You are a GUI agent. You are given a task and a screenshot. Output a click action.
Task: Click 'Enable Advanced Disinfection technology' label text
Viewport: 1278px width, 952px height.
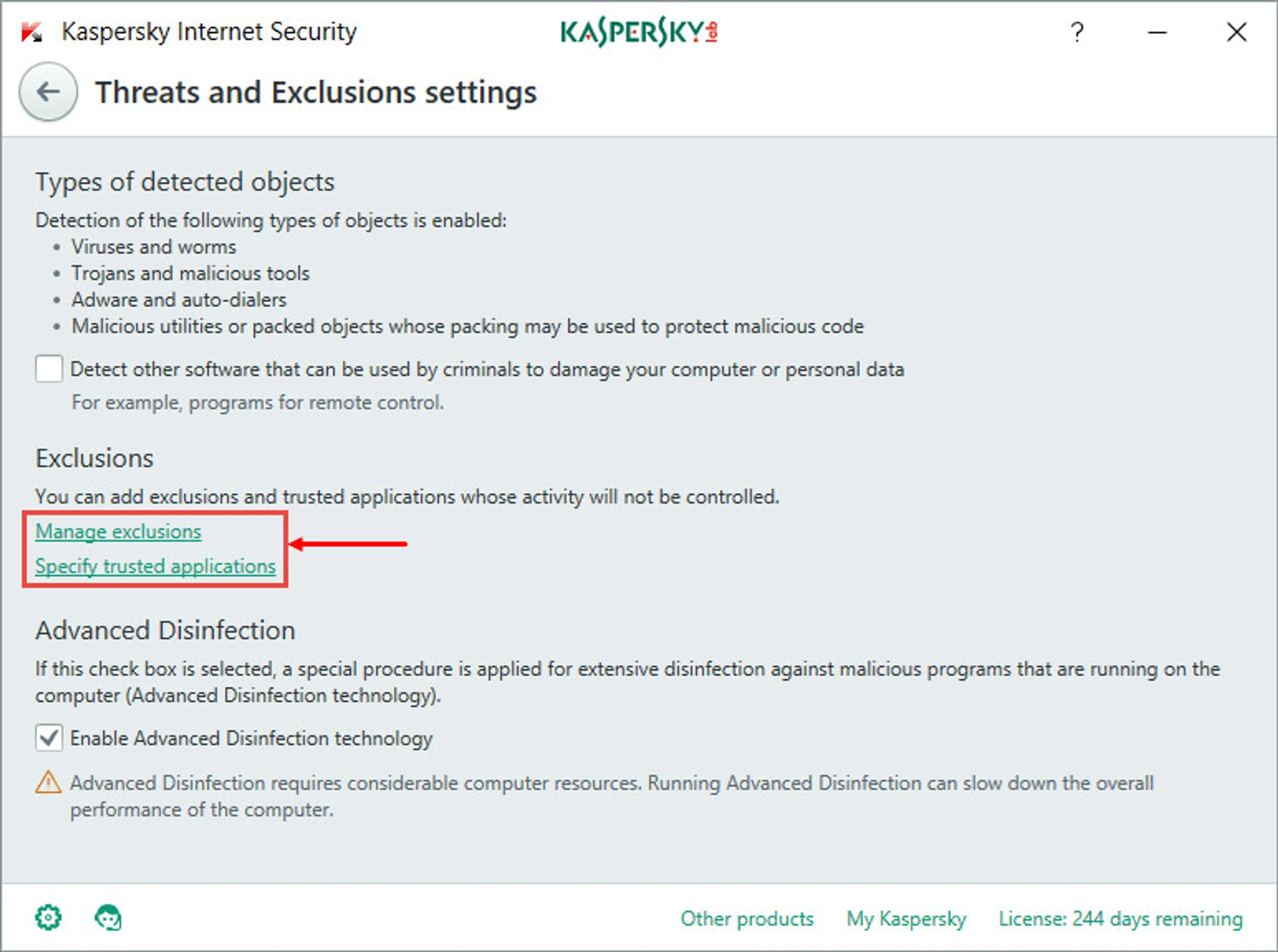coord(251,739)
